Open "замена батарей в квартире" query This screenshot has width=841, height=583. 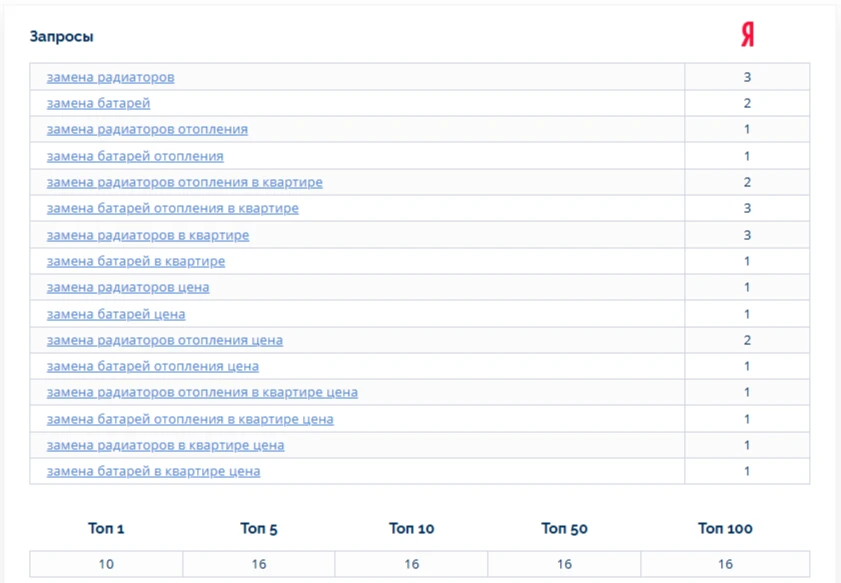pos(136,261)
